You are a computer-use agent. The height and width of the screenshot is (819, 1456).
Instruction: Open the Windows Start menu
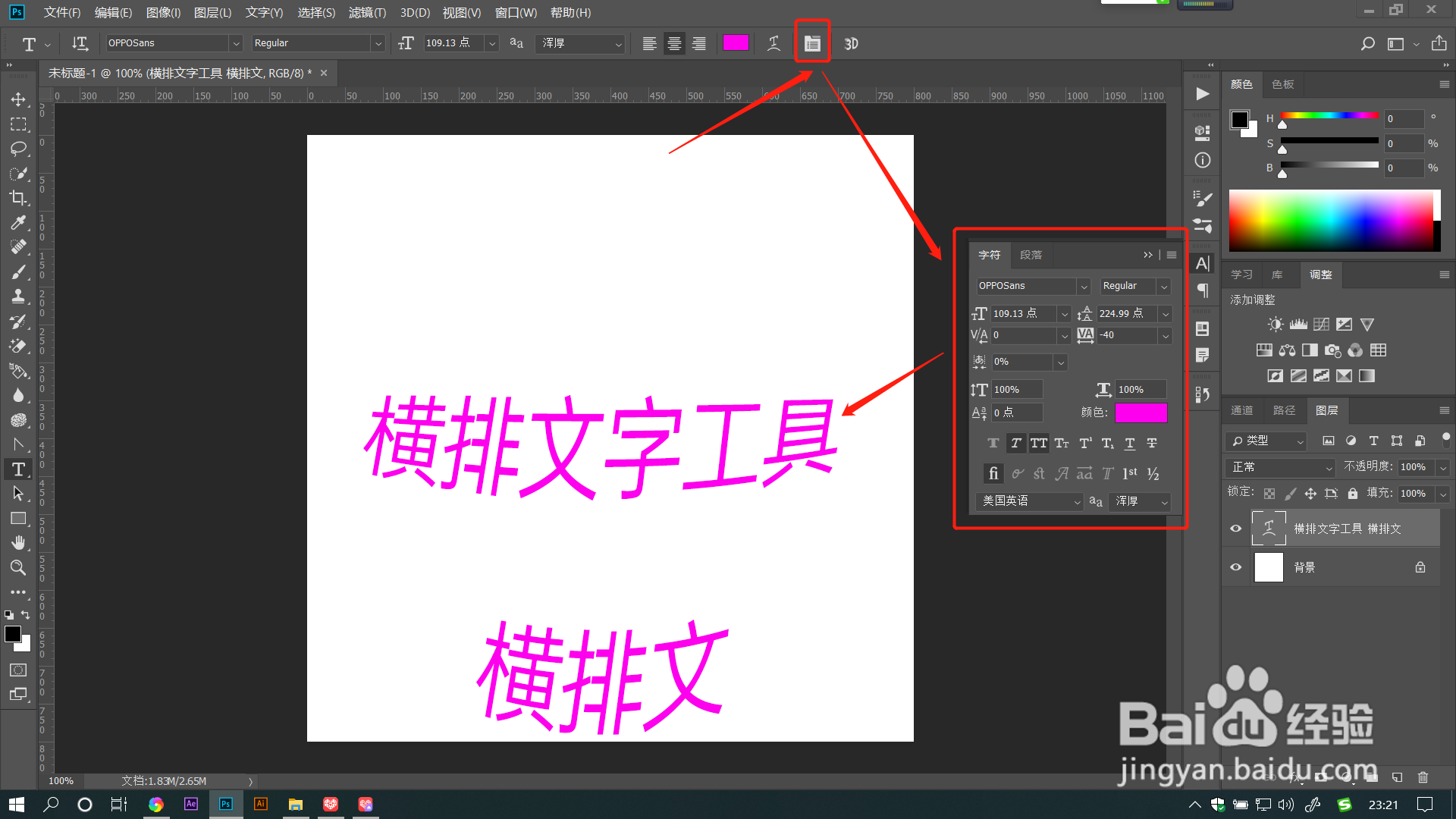tap(17, 805)
